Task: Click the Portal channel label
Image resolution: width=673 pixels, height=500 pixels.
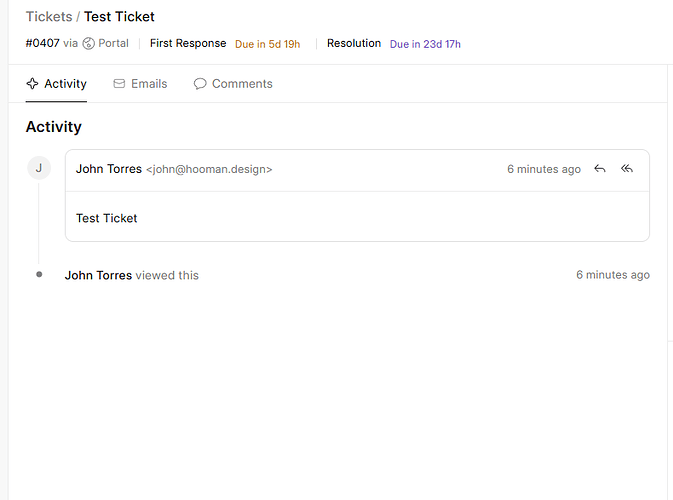Action: pos(113,43)
